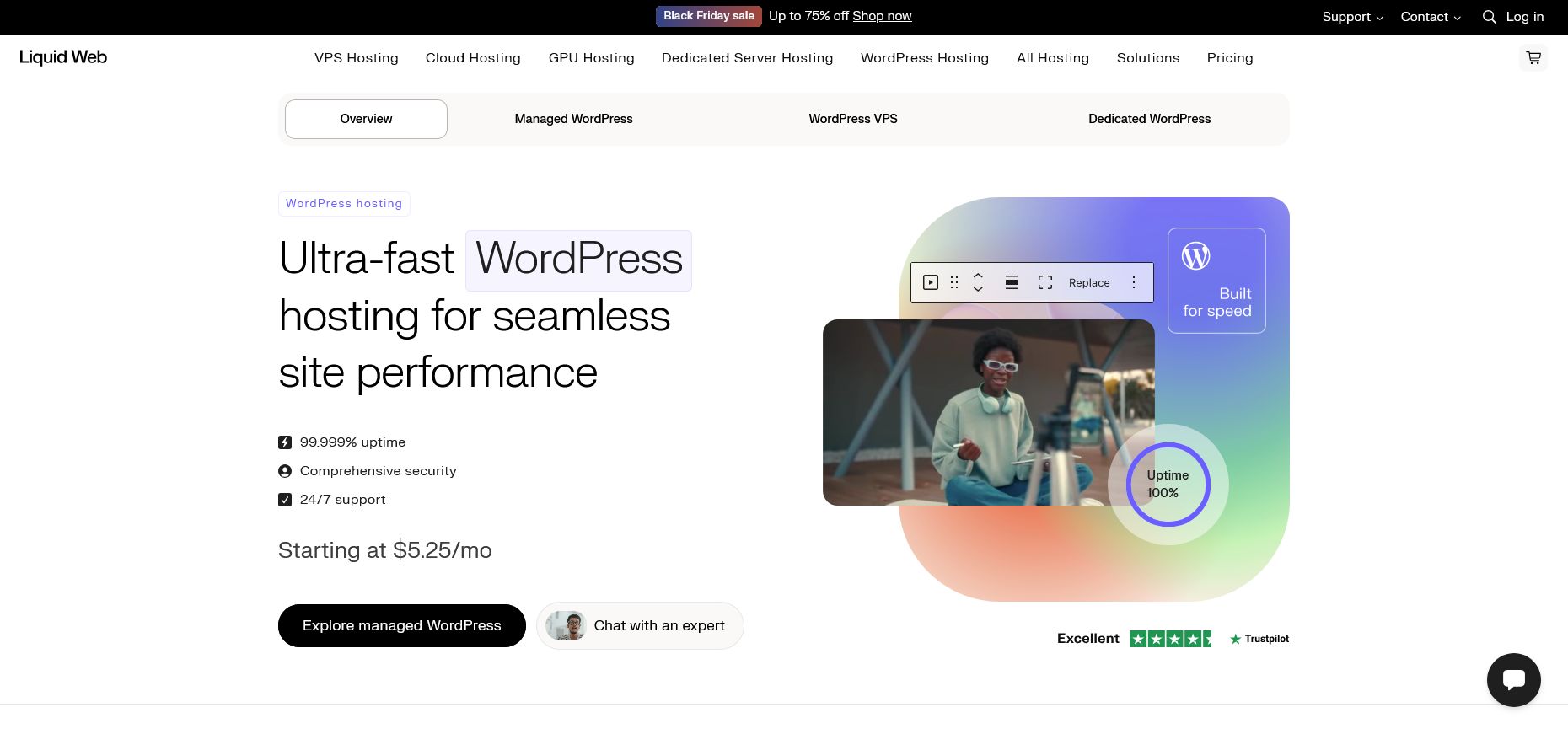1568x734 pixels.
Task: Switch to the Dedicated WordPress tab
Action: coord(1150,119)
